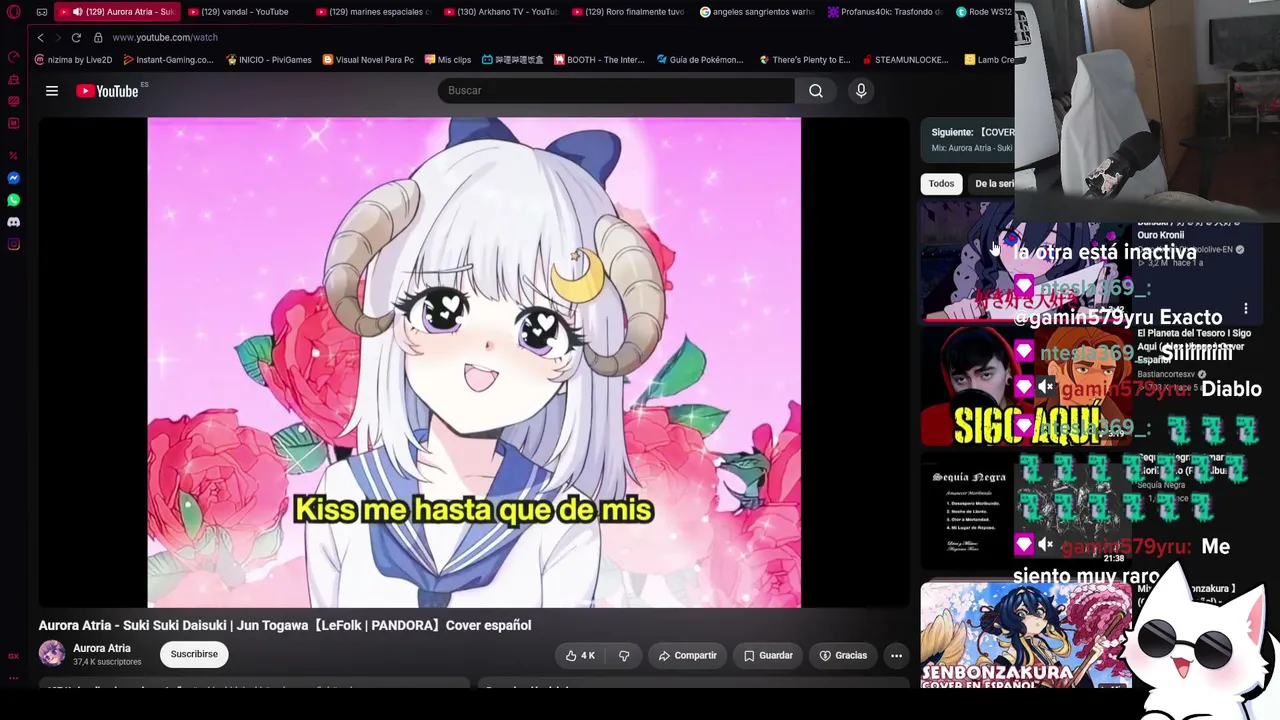Switch to the marines espaciales tab

(372, 12)
